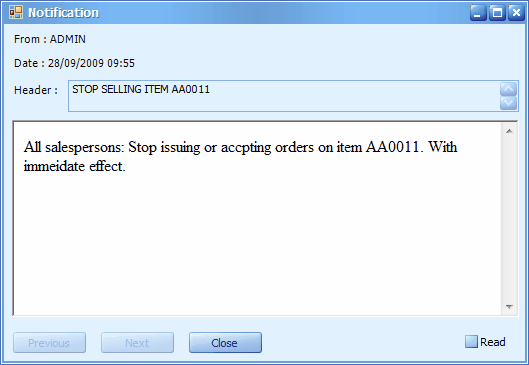Click the Notification title bar text
This screenshot has height=365, width=529.
click(63, 13)
